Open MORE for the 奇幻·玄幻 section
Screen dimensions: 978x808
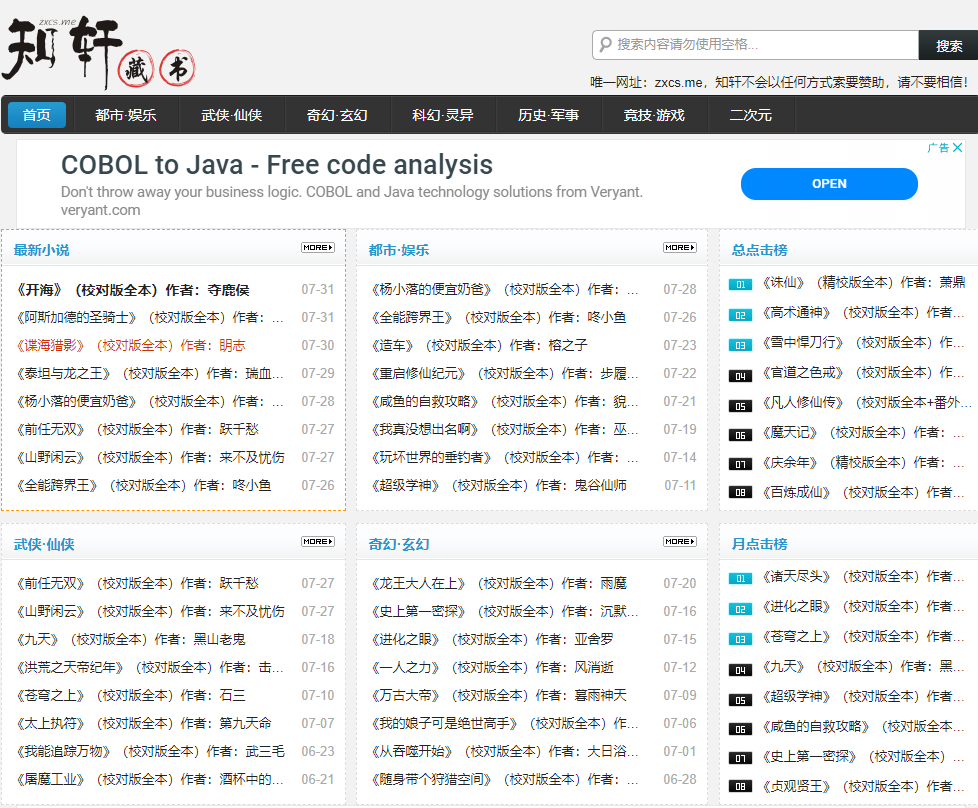[x=679, y=540]
